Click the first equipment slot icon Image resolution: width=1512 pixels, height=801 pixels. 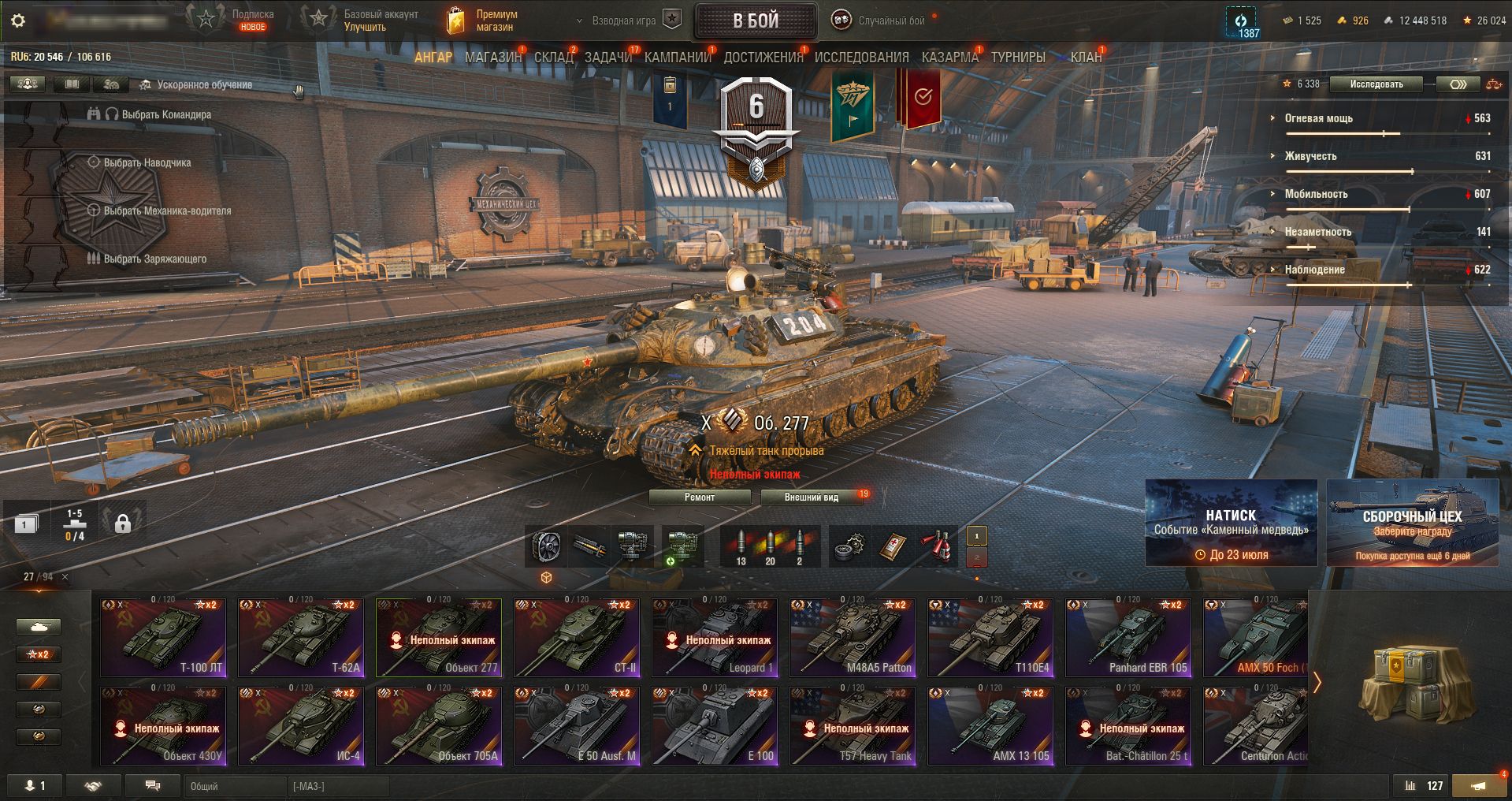pos(546,546)
